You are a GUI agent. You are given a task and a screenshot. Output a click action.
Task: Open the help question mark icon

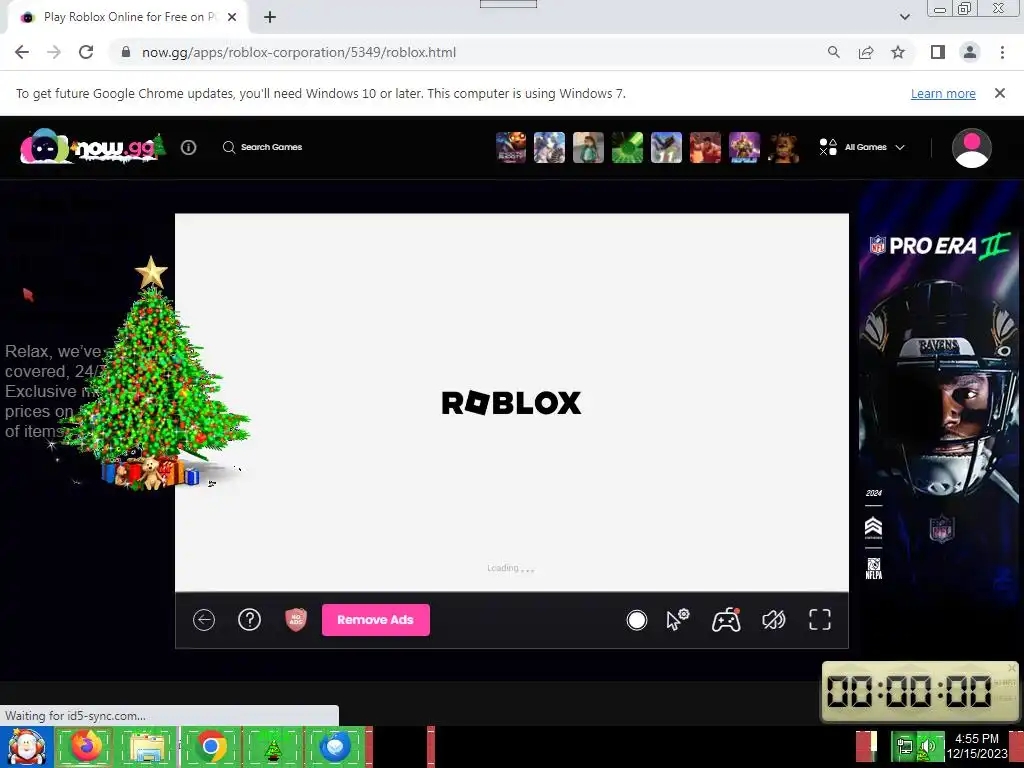click(x=249, y=619)
